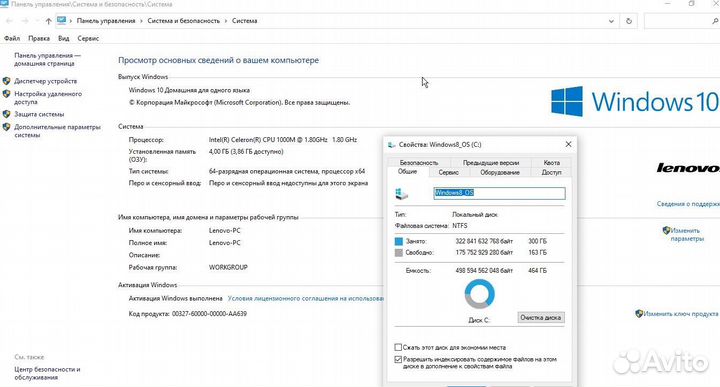Click shield icon next to Диспетчер устройств

click(x=6, y=81)
